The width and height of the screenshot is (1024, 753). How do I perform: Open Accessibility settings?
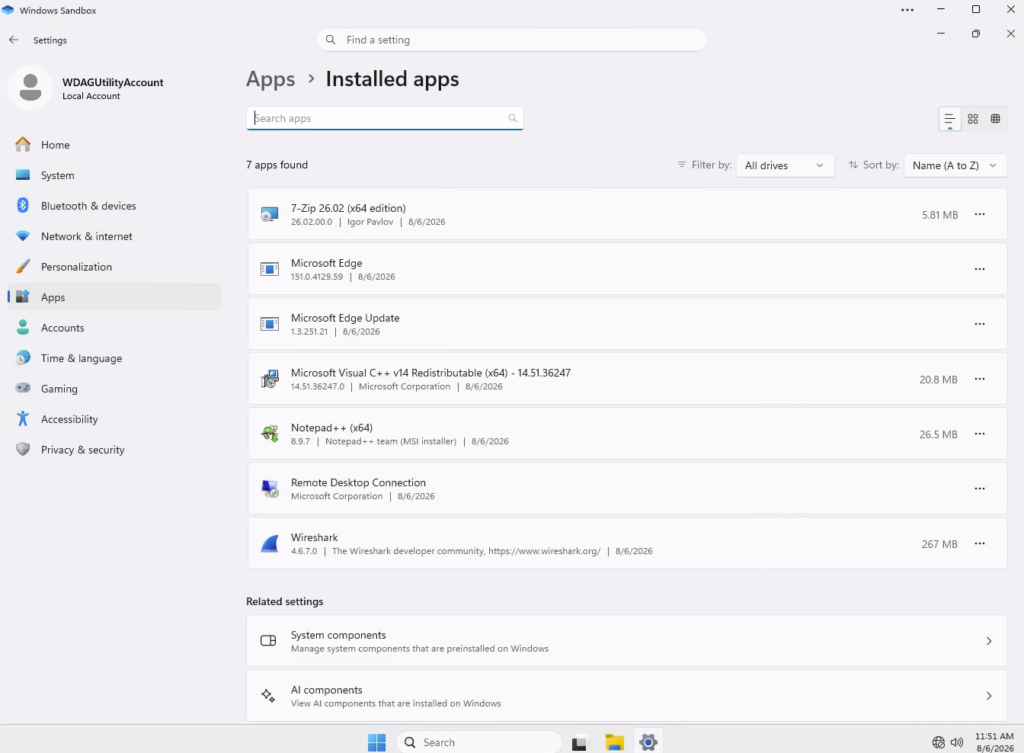point(114,419)
